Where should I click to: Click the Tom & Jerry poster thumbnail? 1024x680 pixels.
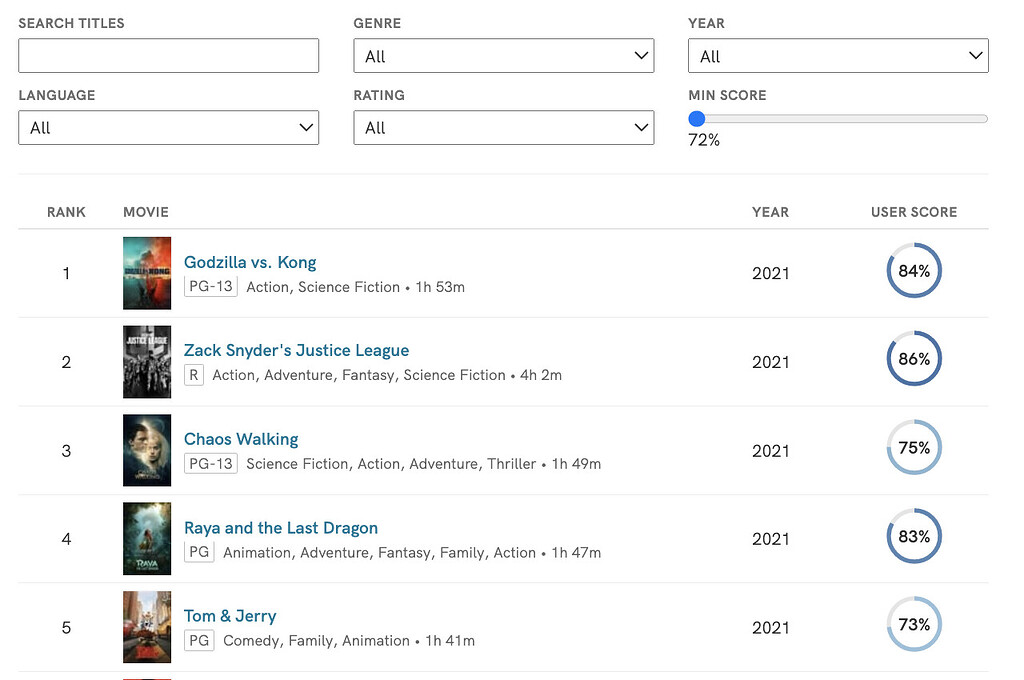coord(147,627)
